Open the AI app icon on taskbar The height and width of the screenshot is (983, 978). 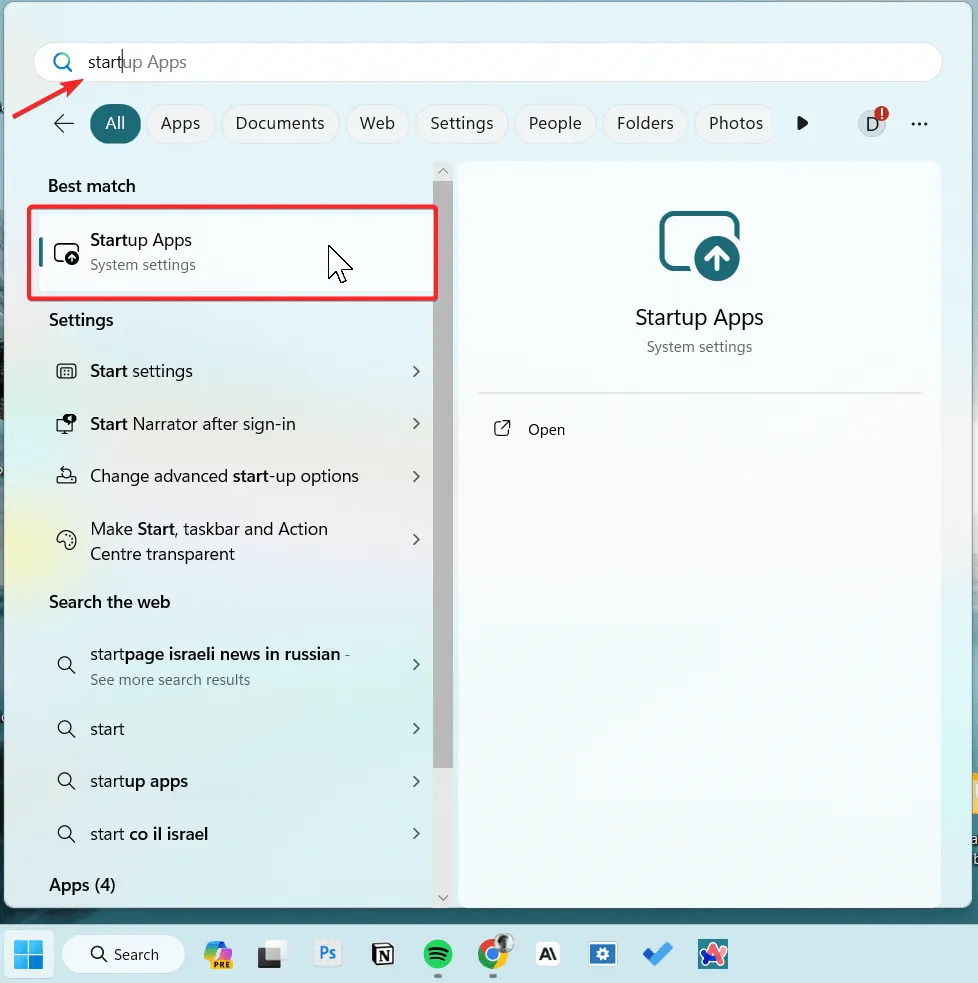[548, 954]
